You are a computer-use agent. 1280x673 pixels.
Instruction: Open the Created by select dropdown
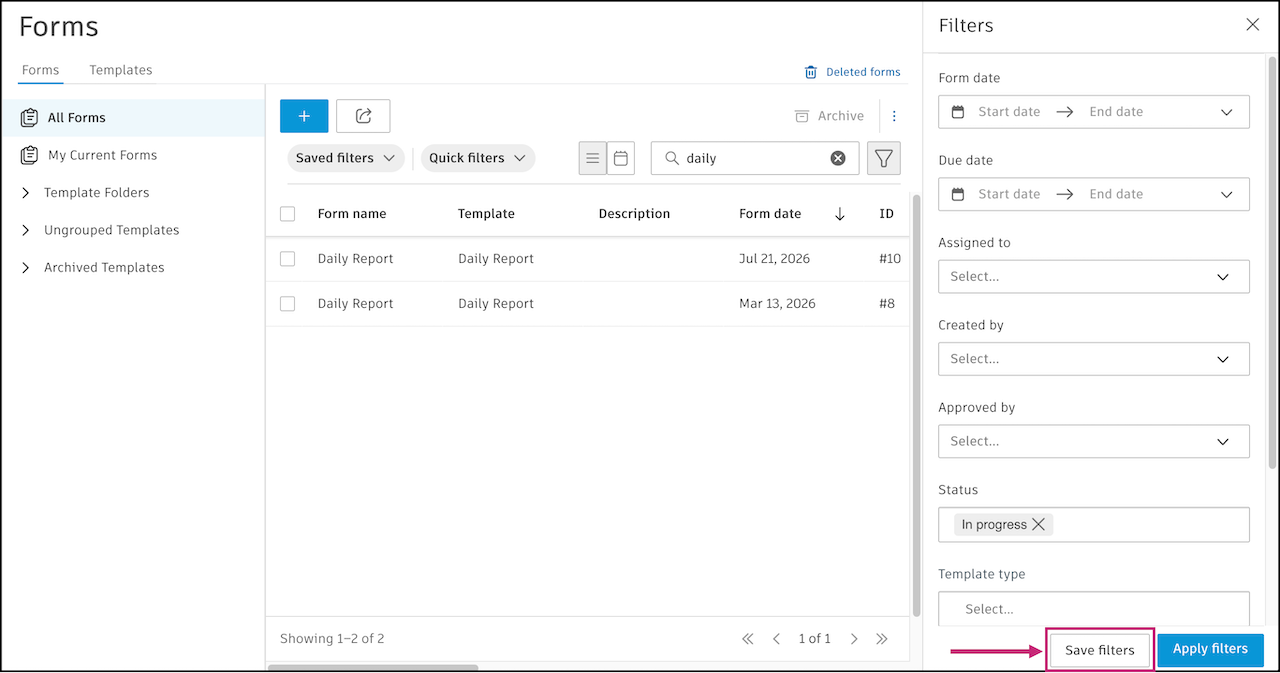tap(1094, 359)
